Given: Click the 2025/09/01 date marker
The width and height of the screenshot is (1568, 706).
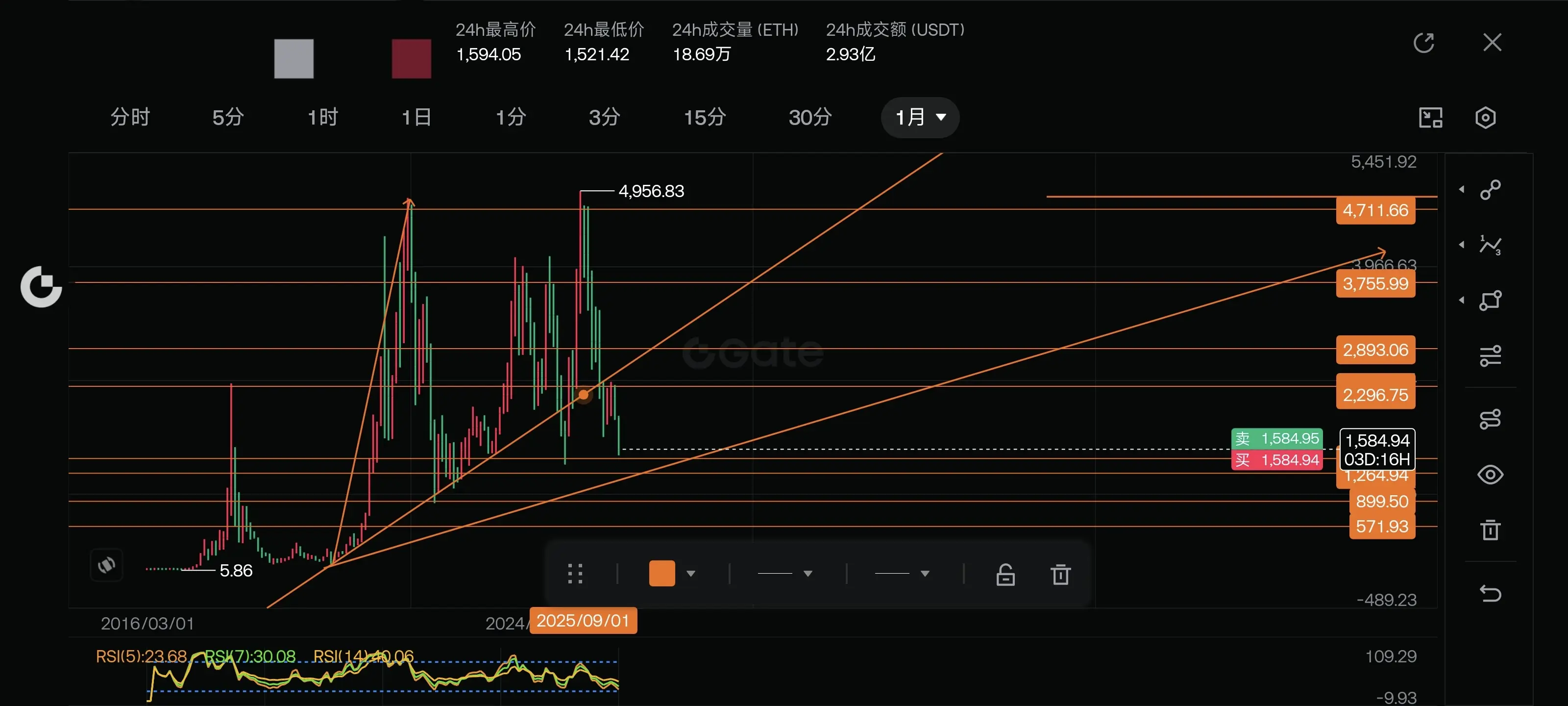Looking at the screenshot, I should (583, 621).
